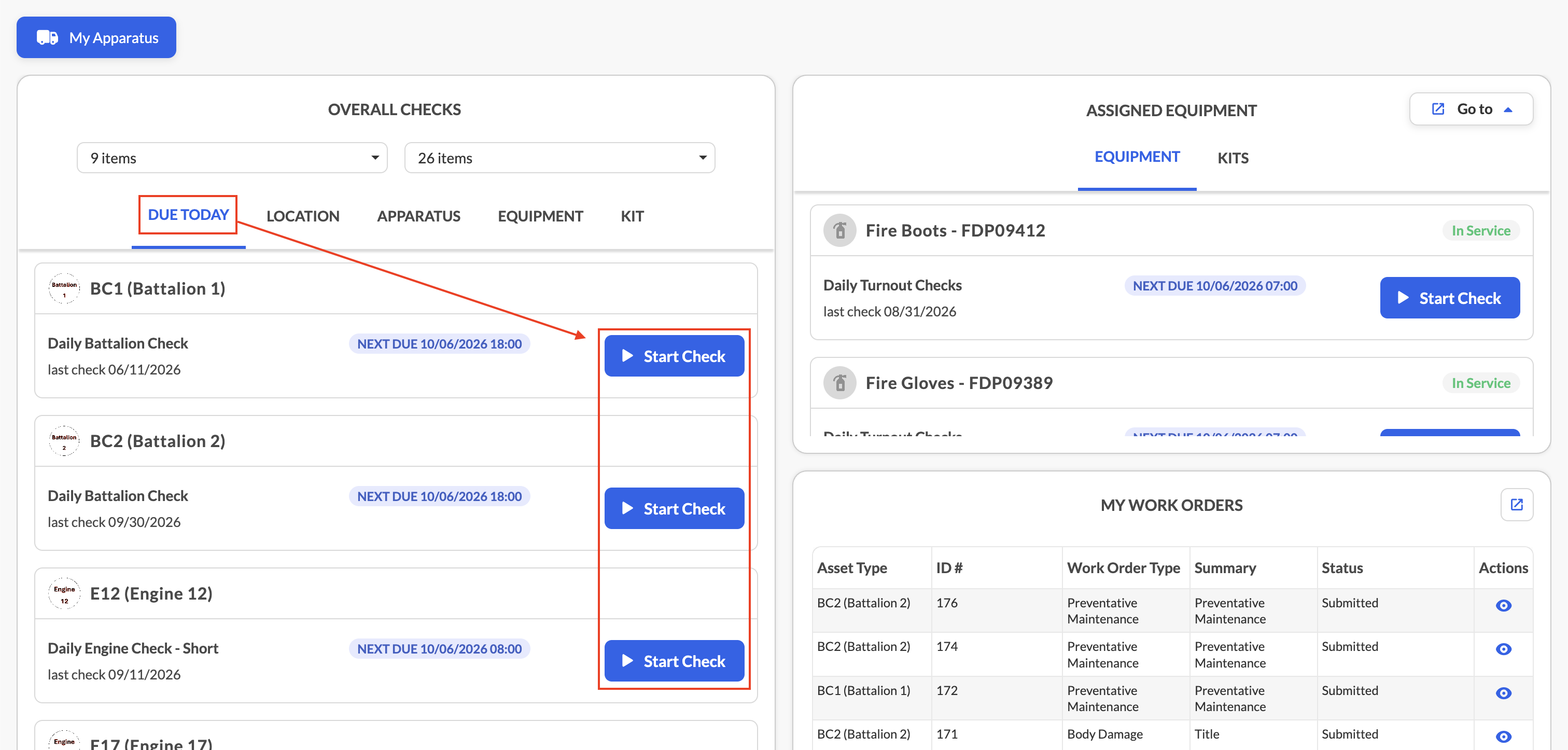Click the Battalion 1 badge icon
The height and width of the screenshot is (750, 1568).
coord(64,288)
